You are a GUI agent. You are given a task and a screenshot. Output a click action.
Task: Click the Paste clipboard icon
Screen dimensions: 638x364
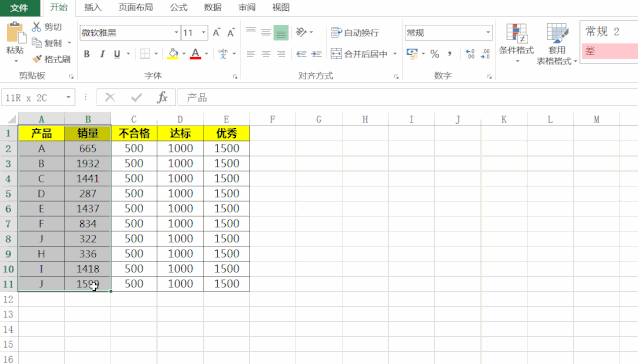(15, 33)
